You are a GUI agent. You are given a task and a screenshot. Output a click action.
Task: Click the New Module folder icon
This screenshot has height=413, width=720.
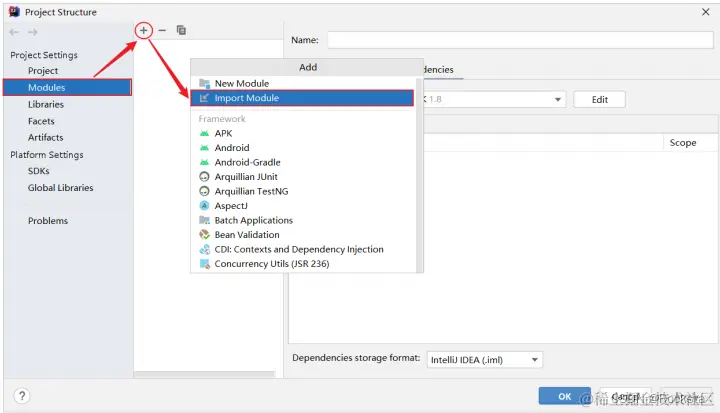(204, 84)
